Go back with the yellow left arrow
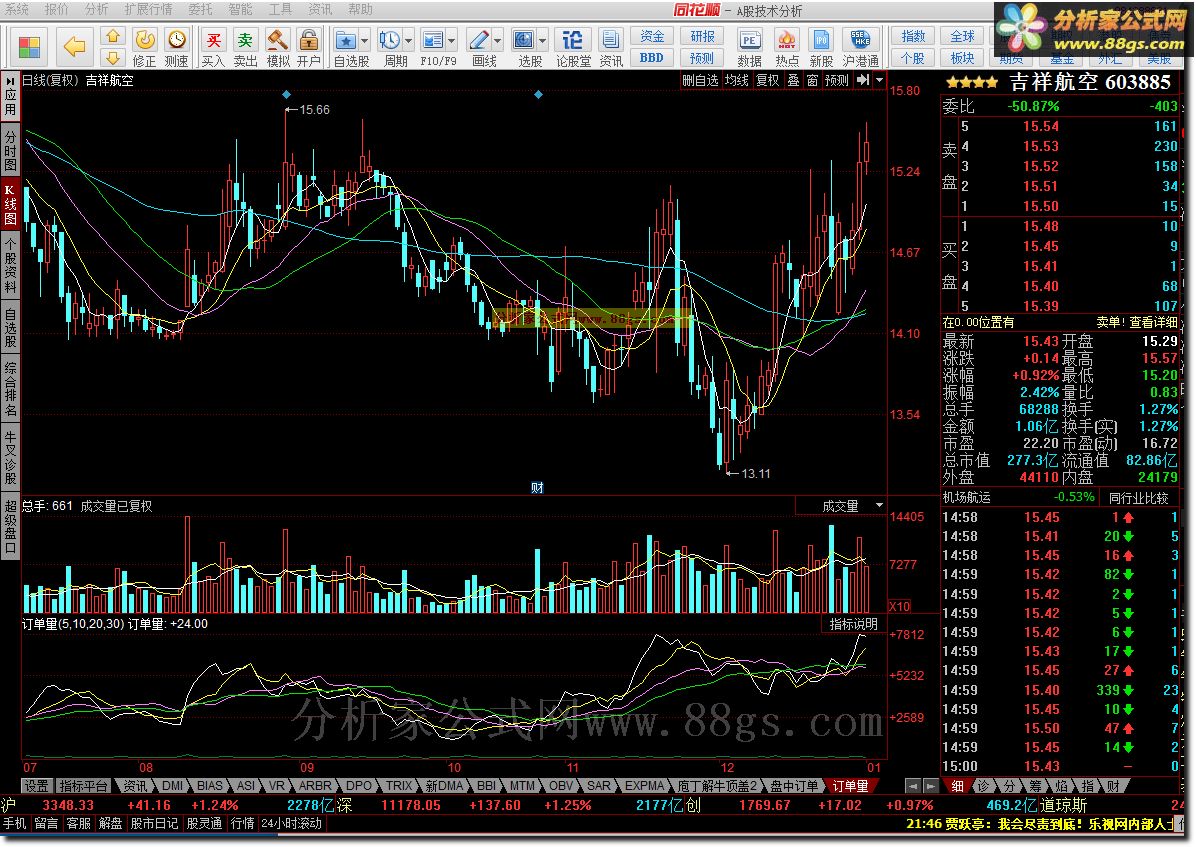Viewport: 1196px width, 847px height. tap(75, 47)
